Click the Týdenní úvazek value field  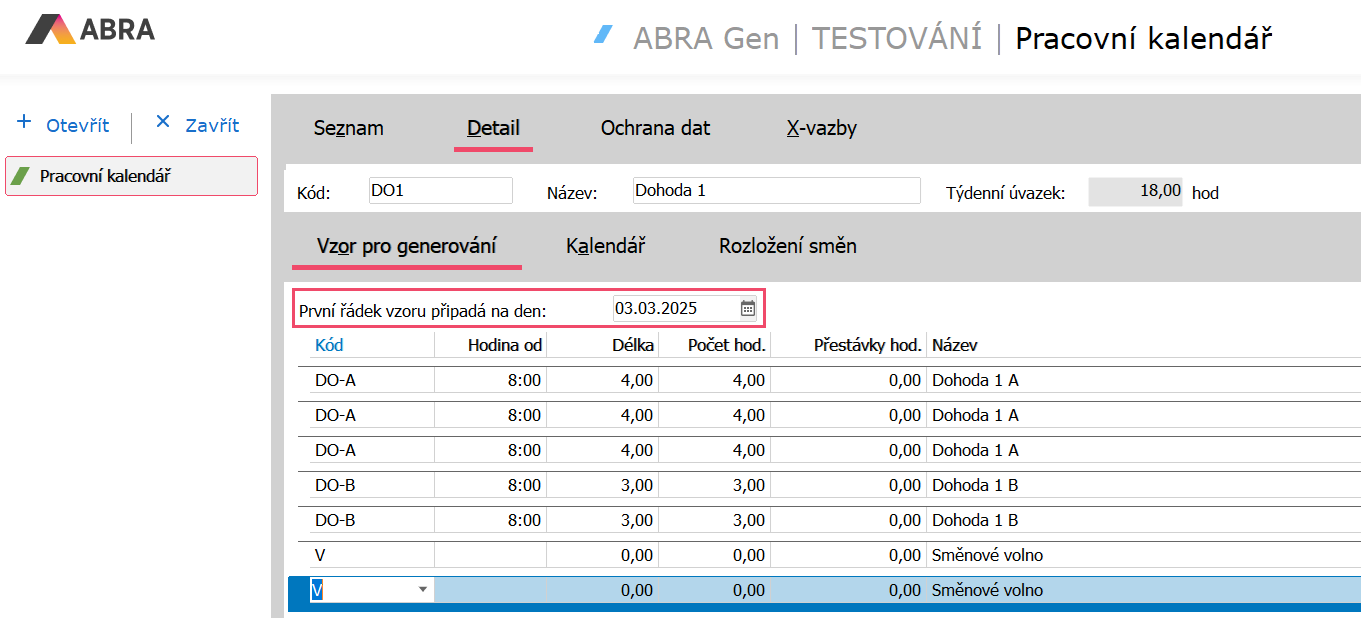tap(1136, 192)
